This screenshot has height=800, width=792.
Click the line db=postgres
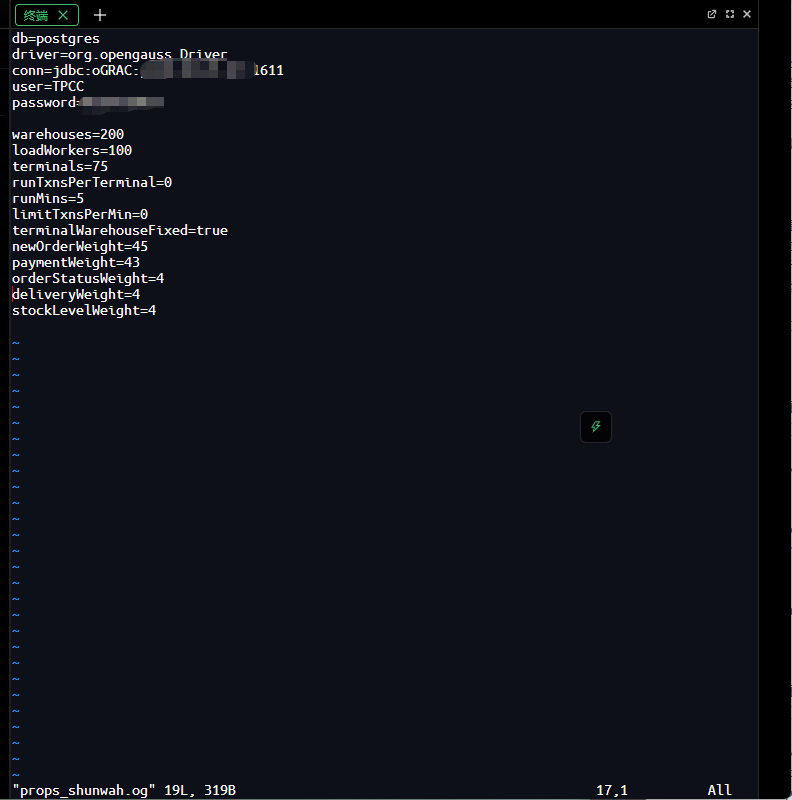56,39
